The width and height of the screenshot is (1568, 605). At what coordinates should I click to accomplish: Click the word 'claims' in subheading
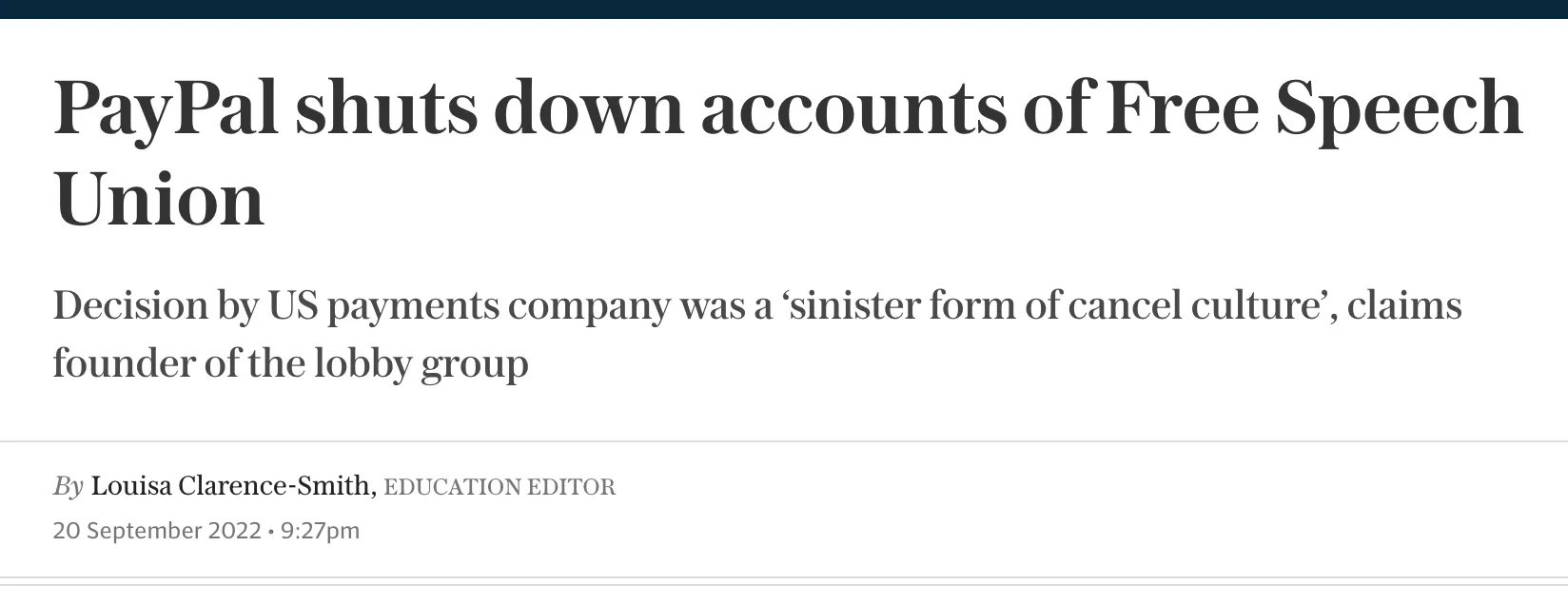pos(1403,306)
